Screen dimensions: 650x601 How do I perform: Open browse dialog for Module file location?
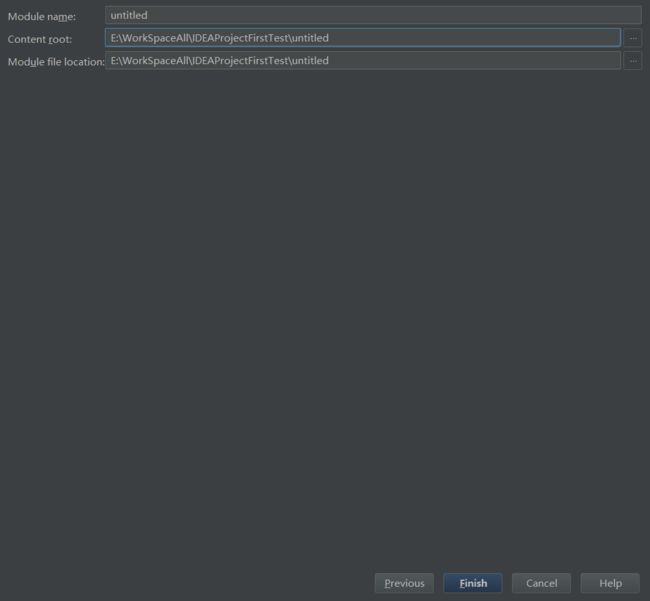point(633,61)
